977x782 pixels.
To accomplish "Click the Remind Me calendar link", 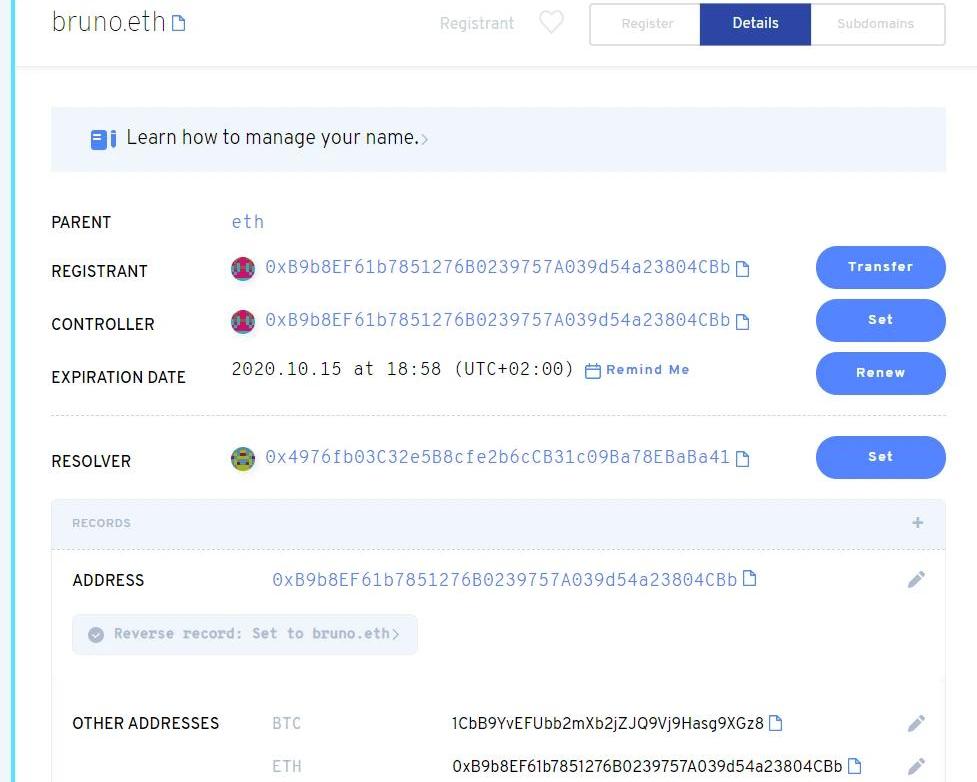I will click(x=637, y=370).
